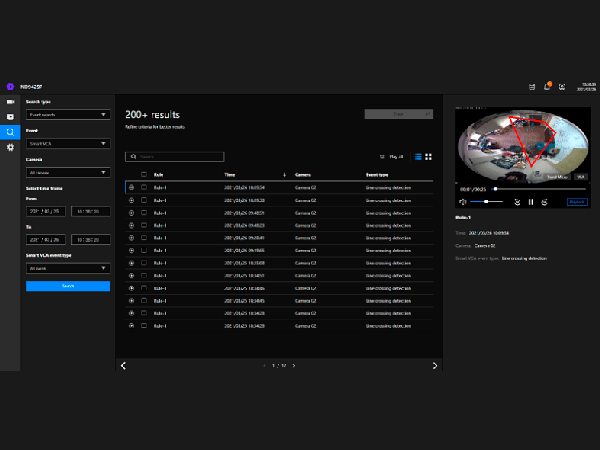This screenshot has width=600, height=450.
Task: Mute the video preview speaker
Action: pos(464,202)
